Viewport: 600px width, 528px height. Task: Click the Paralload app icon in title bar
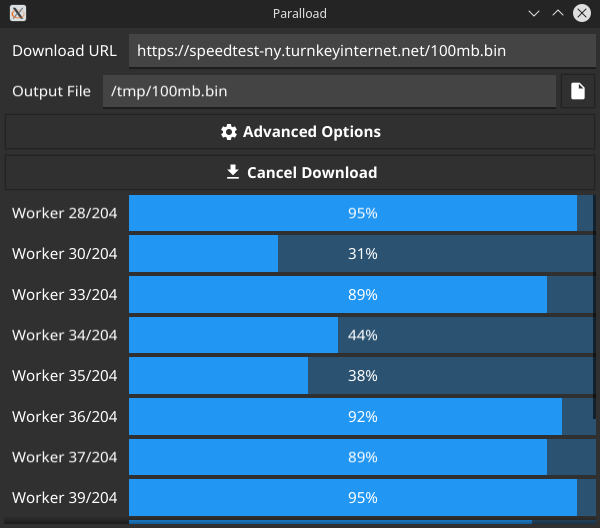pyautogui.click(x=18, y=13)
